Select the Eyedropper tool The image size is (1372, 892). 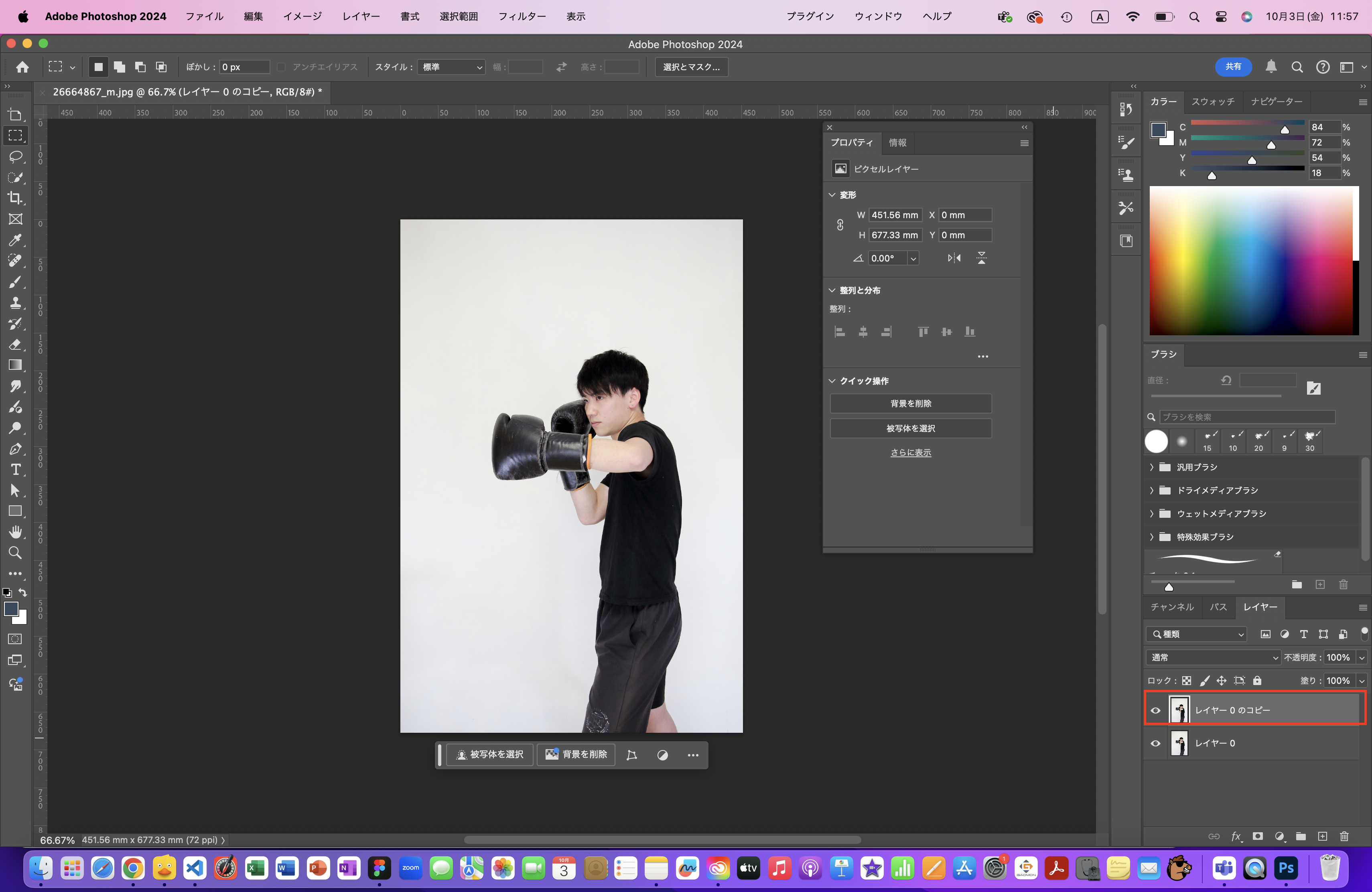(16, 240)
